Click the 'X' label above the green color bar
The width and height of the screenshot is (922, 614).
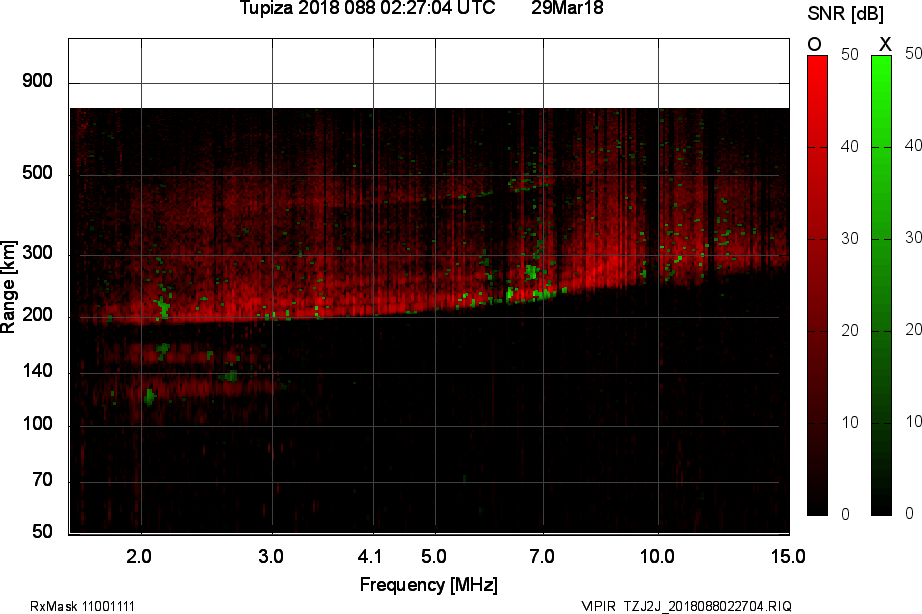885,44
